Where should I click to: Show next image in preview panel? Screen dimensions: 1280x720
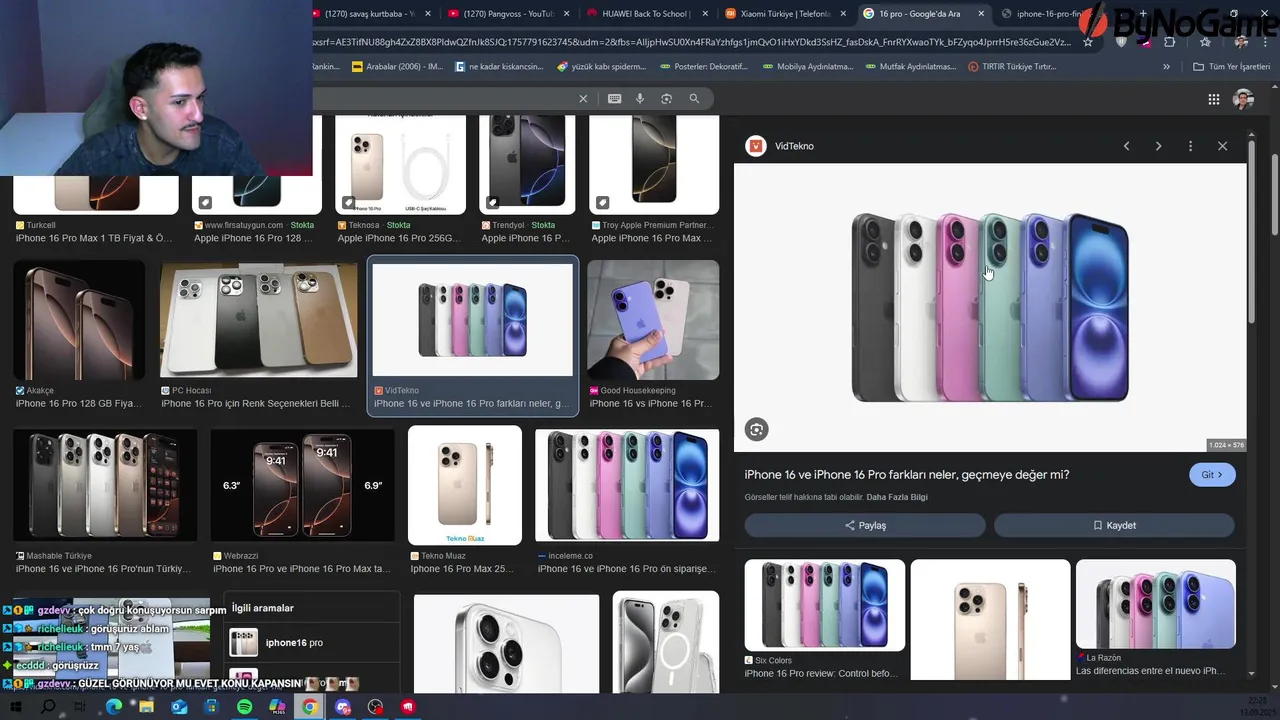(1158, 146)
